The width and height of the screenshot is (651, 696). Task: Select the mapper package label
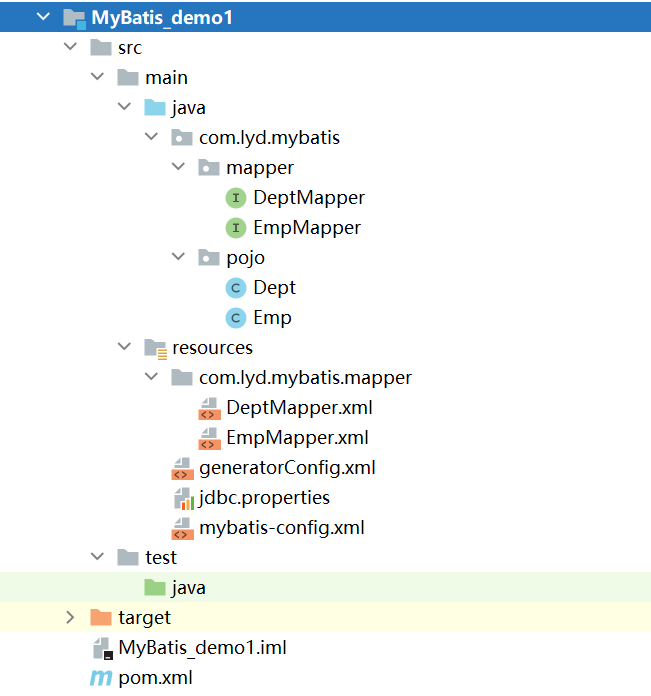[260, 169]
